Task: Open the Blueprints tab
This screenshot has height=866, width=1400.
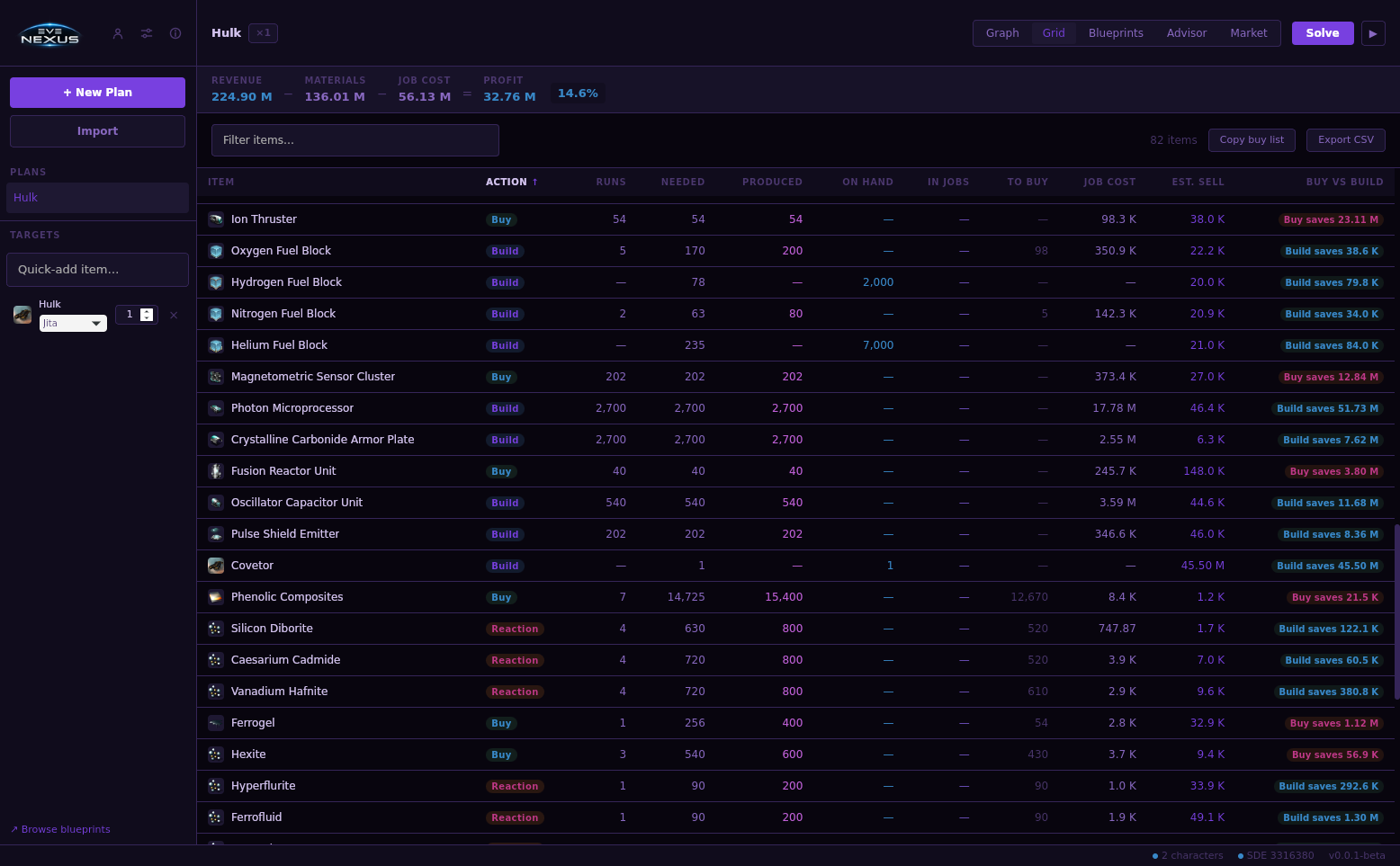Action: pos(1116,33)
